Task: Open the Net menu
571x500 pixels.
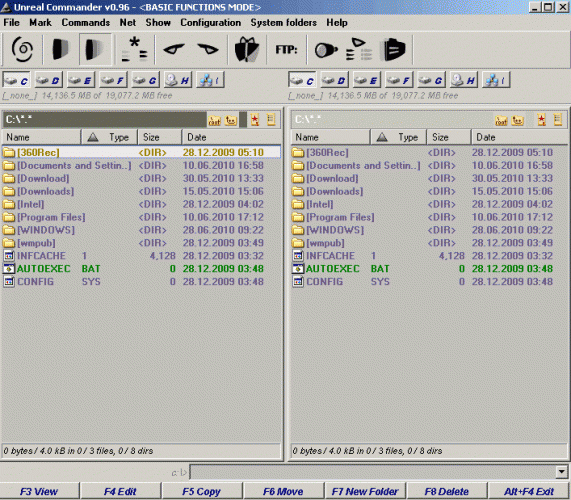Action: [128, 23]
